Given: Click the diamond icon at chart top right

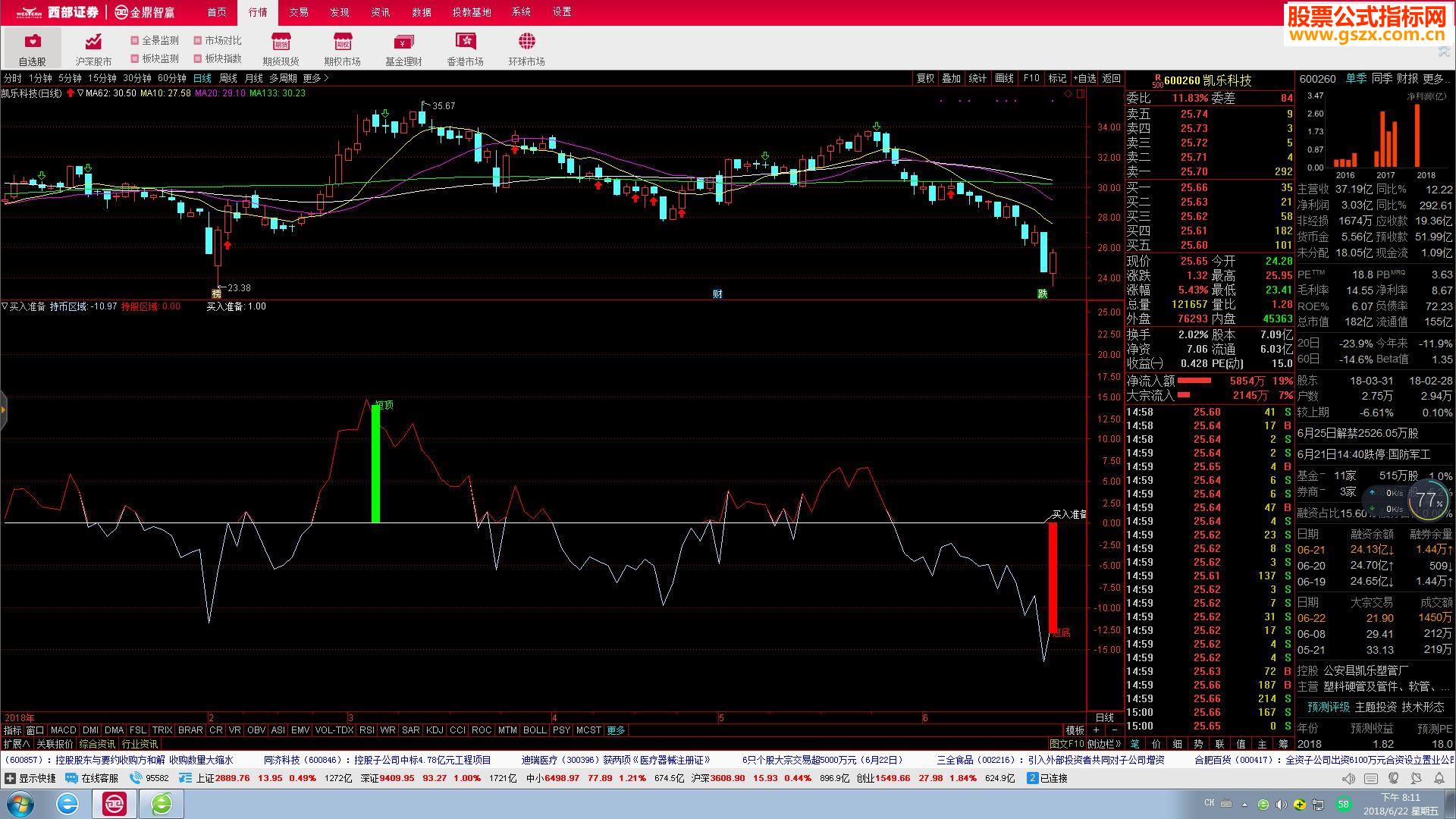Looking at the screenshot, I should (1068, 93).
